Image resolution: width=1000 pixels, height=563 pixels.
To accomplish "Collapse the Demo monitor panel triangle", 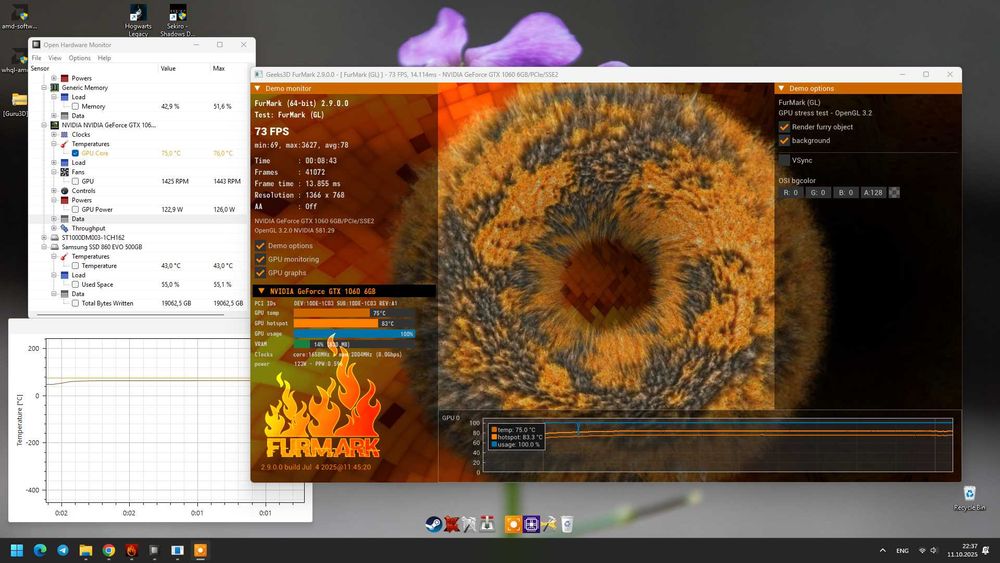I will point(258,89).
